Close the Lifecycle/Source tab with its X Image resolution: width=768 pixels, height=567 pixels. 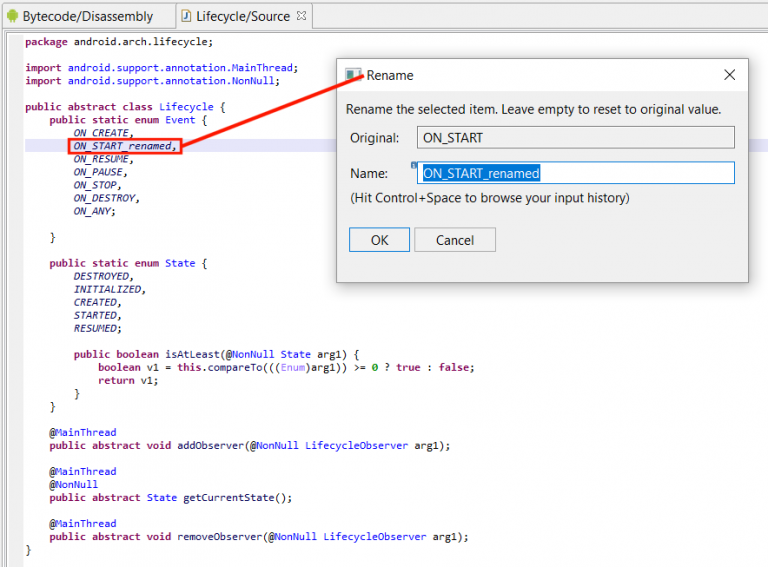coord(302,16)
